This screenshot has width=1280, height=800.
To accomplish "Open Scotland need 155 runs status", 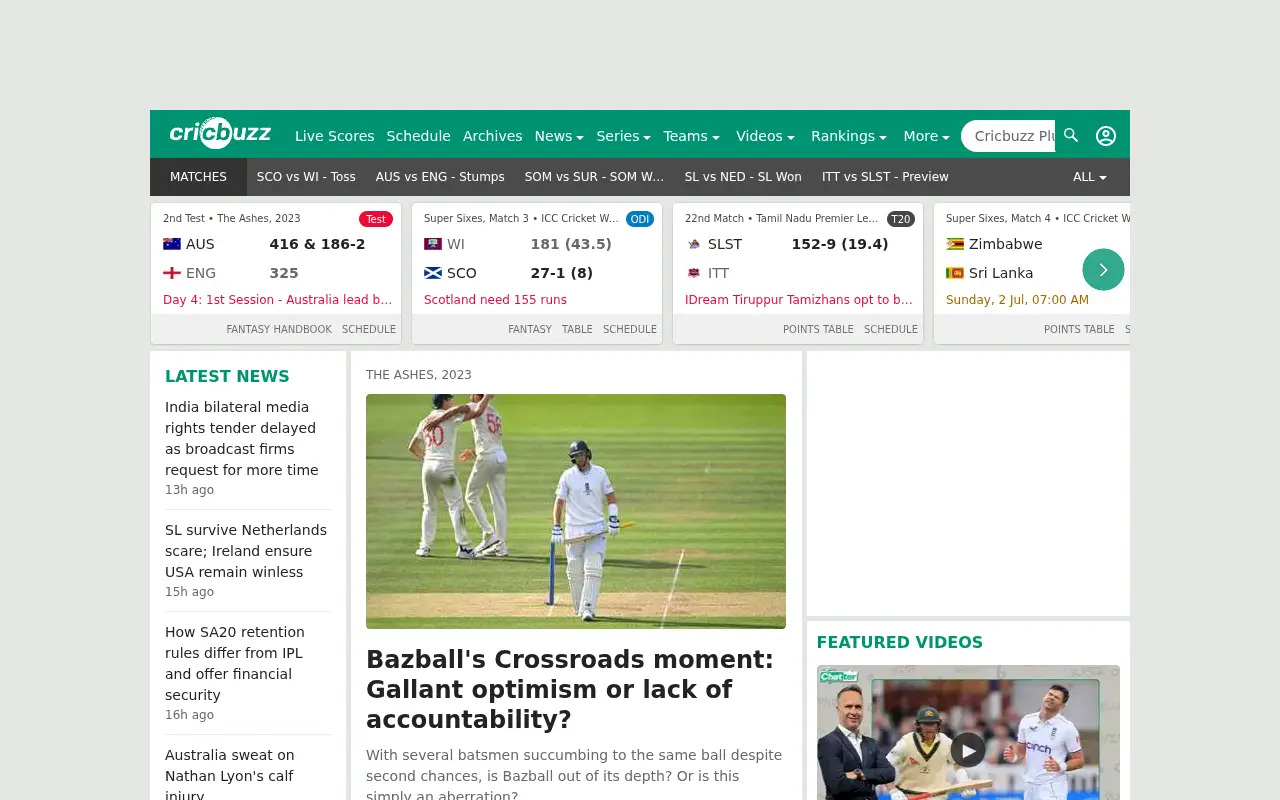I will click(x=495, y=300).
